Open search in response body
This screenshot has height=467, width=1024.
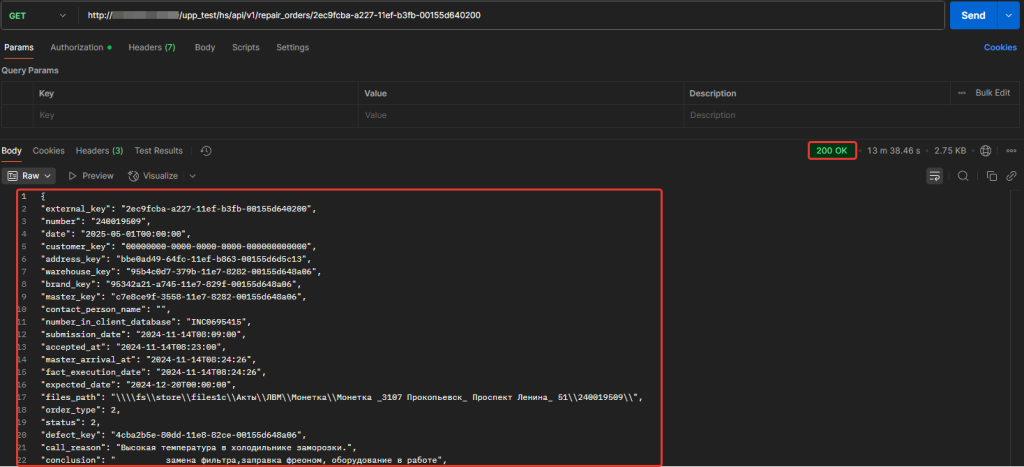point(963,176)
